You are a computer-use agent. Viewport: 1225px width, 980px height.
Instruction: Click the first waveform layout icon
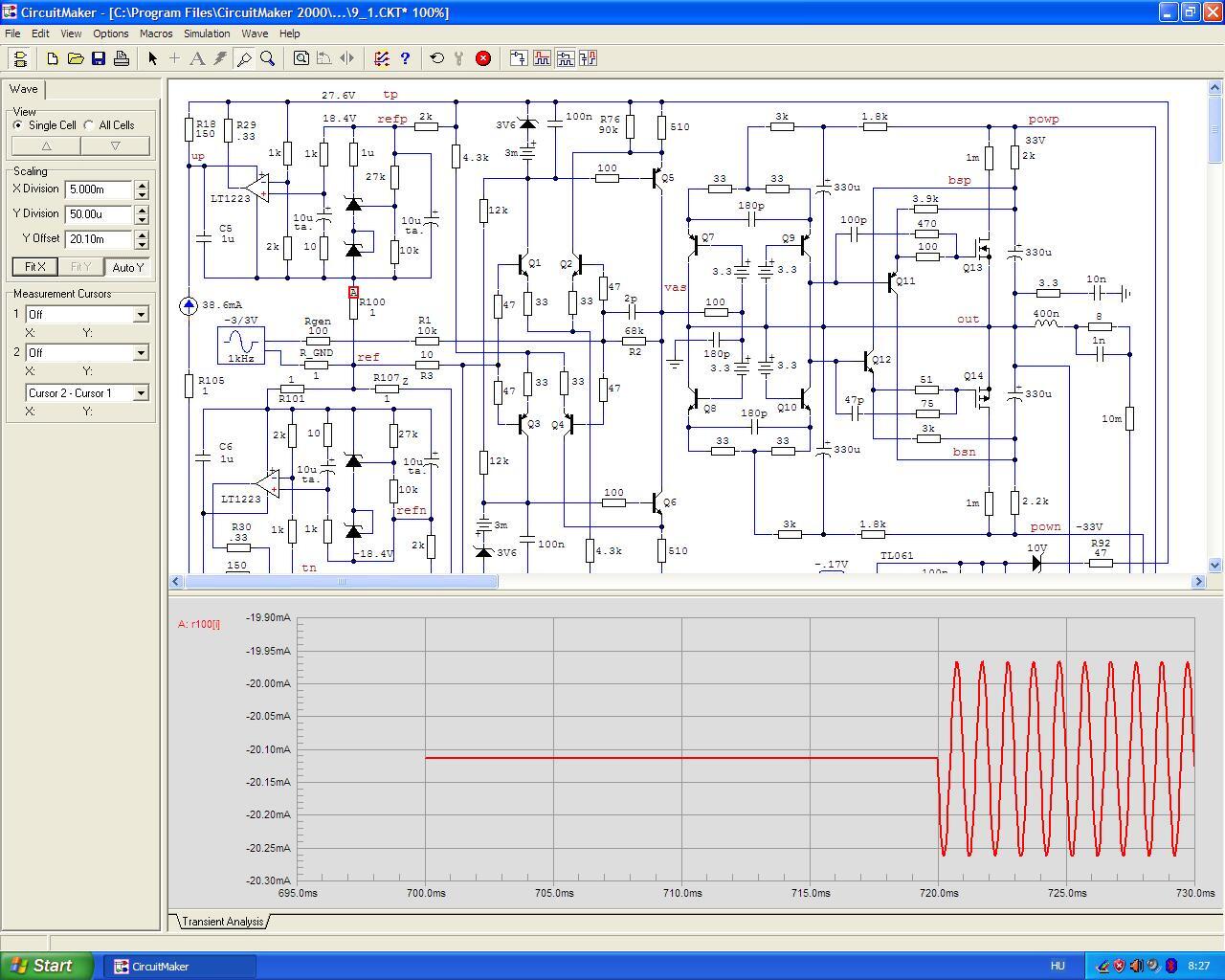coord(519,58)
